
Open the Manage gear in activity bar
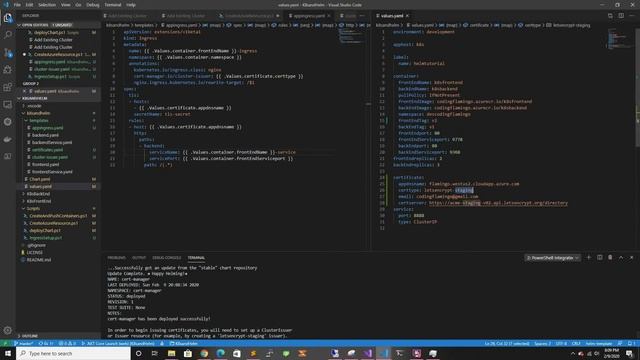click(8, 330)
